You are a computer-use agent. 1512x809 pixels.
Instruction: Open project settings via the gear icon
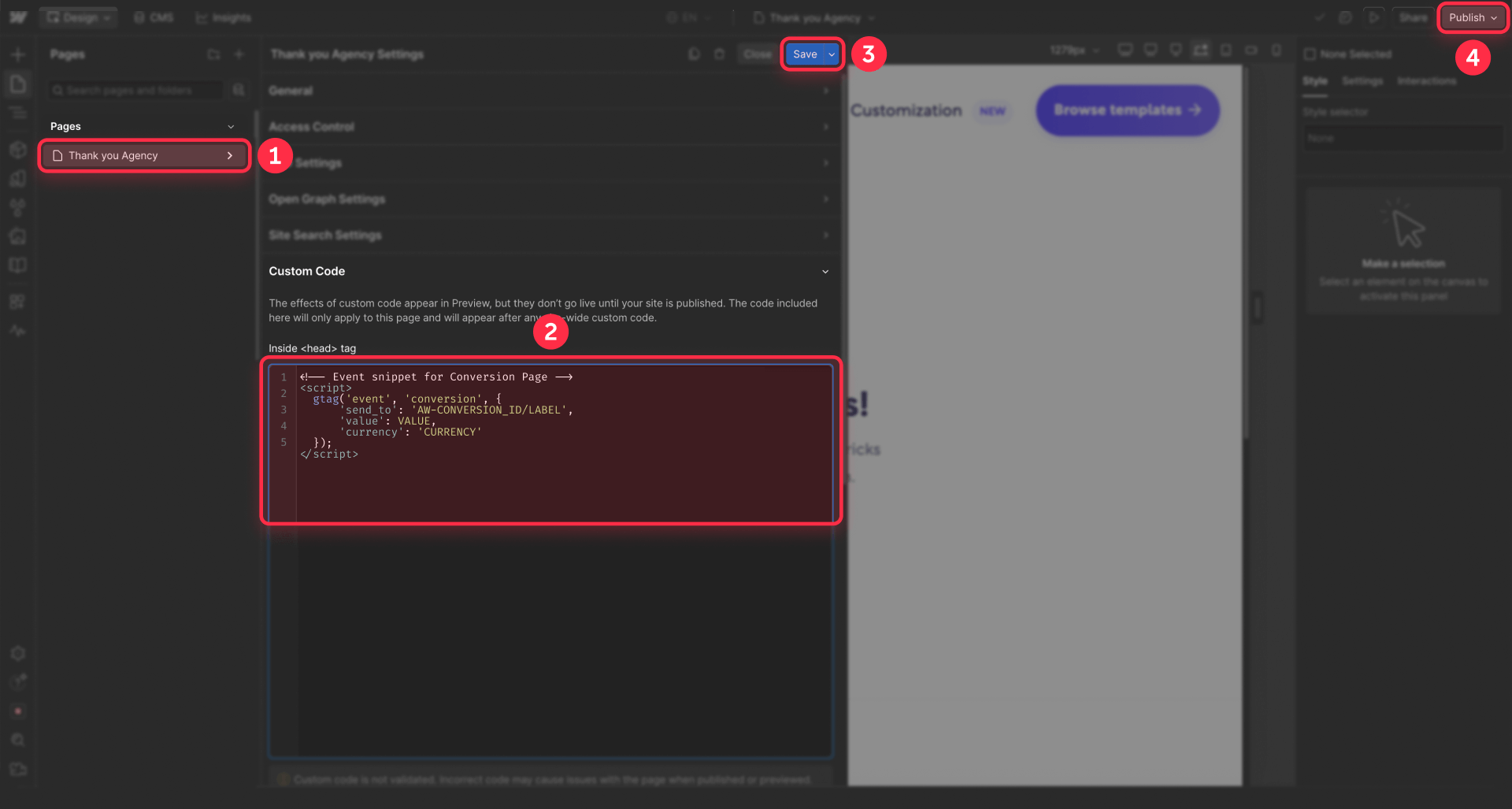coord(18,654)
